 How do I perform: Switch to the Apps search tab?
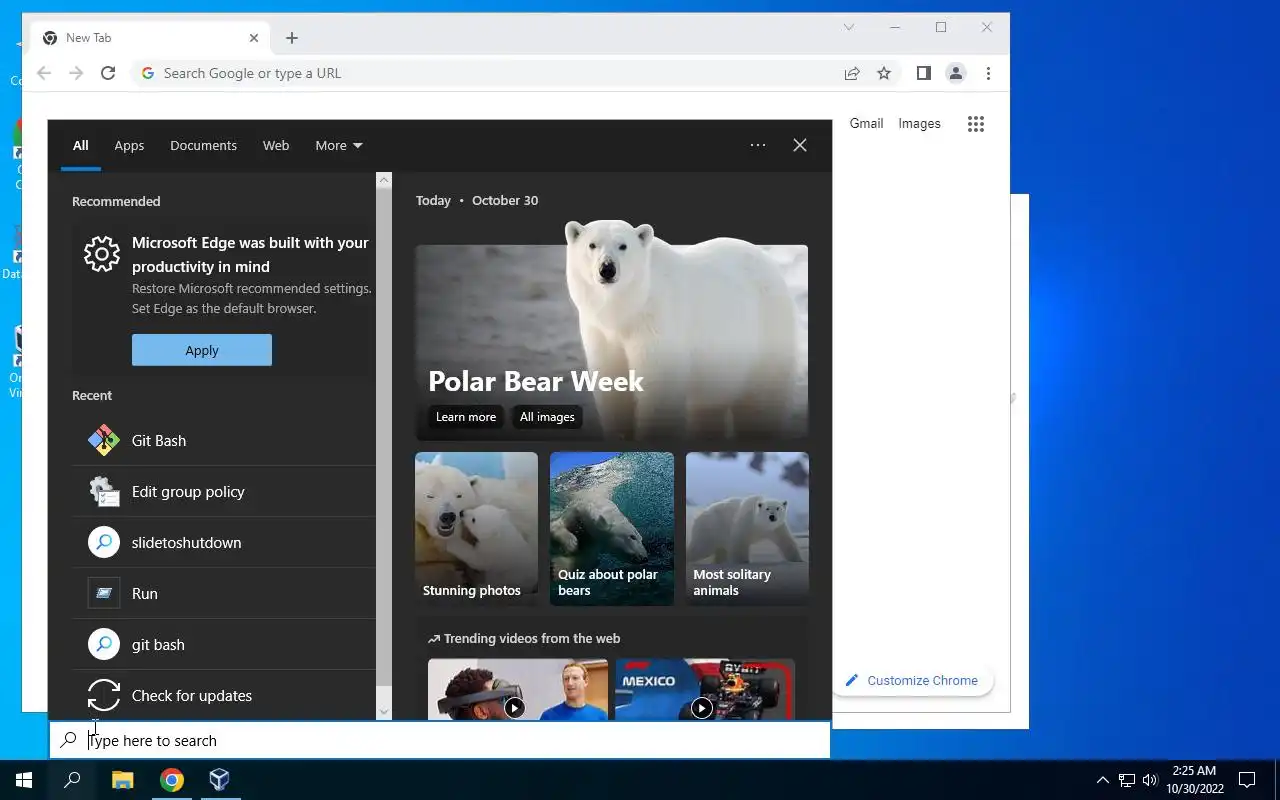click(x=129, y=145)
